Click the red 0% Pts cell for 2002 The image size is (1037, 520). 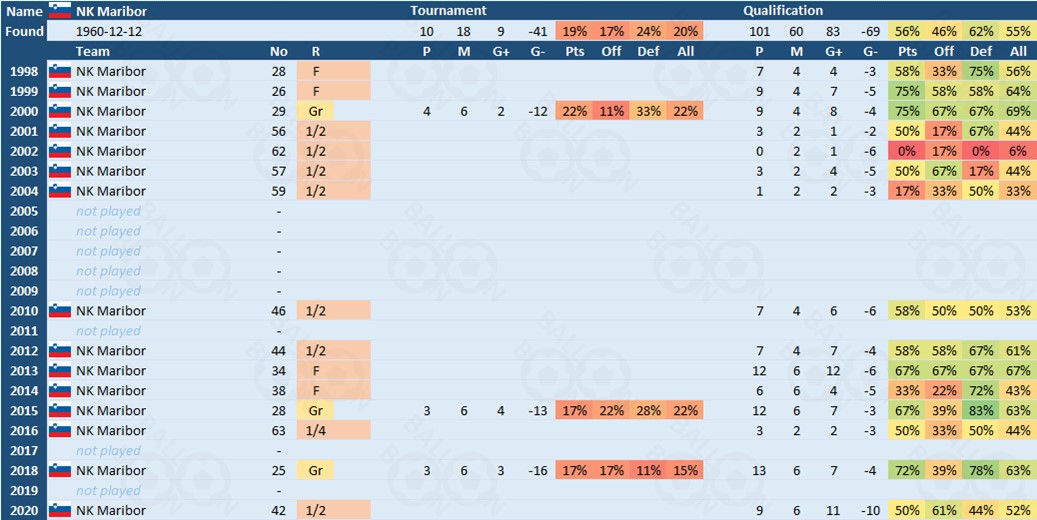point(908,151)
